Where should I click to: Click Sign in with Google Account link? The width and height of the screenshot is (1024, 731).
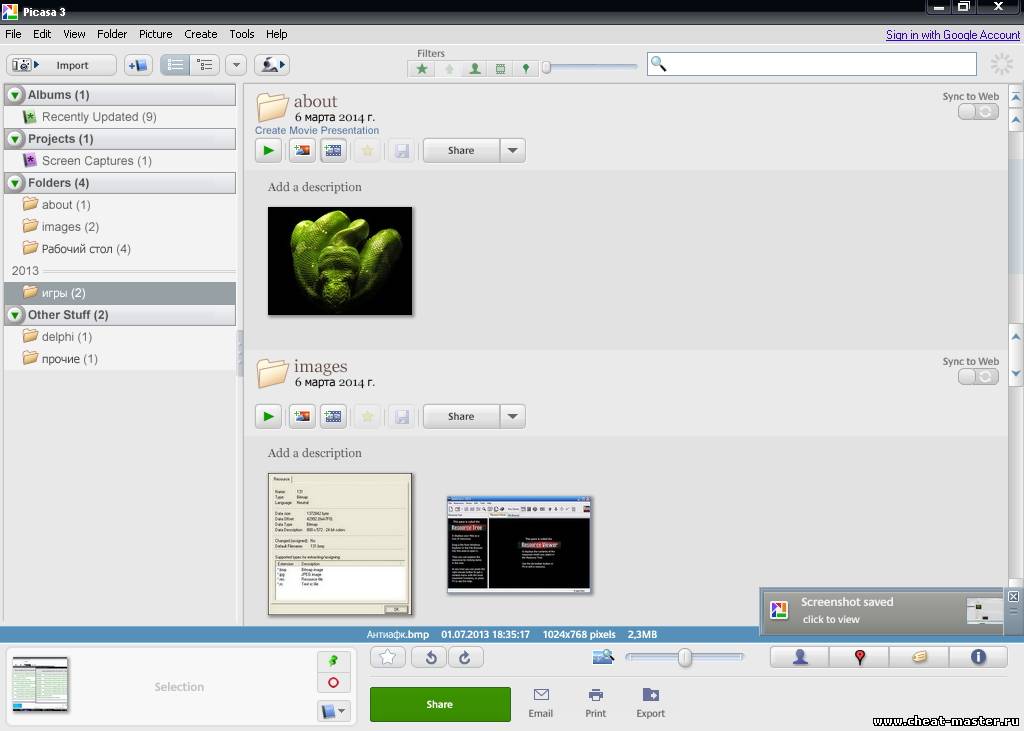coord(952,35)
